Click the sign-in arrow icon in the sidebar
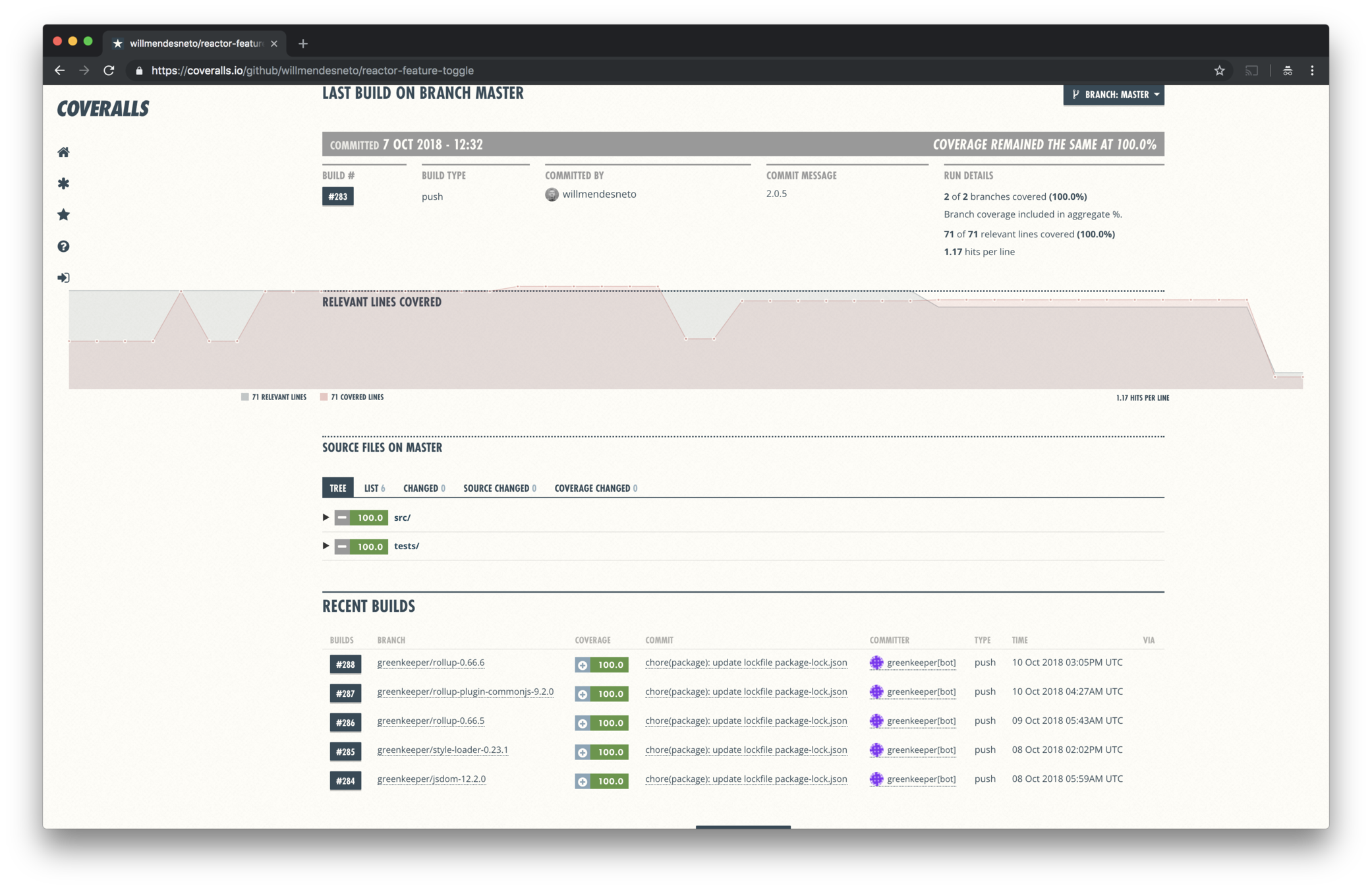1372x890 pixels. click(x=63, y=278)
